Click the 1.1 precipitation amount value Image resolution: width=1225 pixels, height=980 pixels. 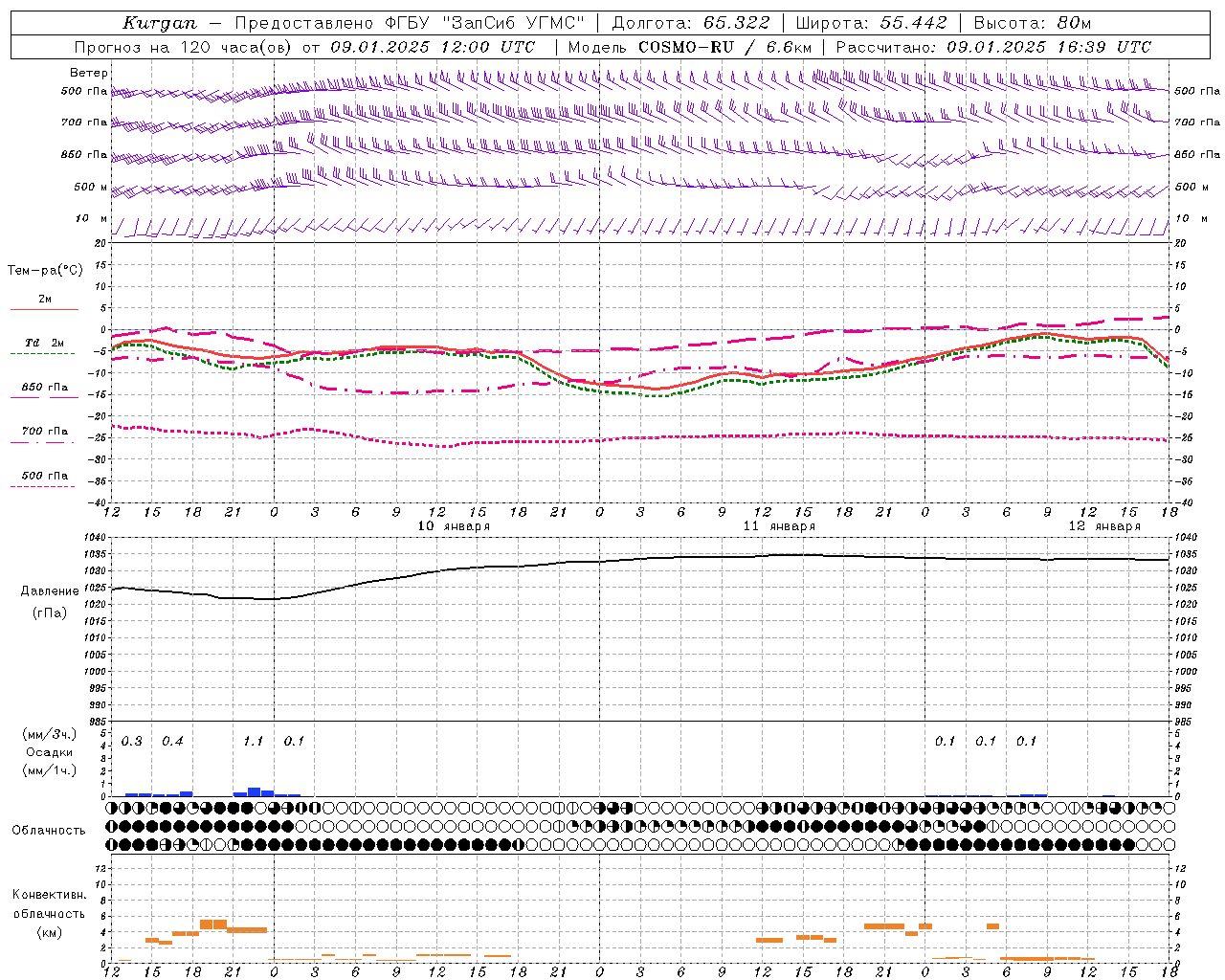[254, 742]
